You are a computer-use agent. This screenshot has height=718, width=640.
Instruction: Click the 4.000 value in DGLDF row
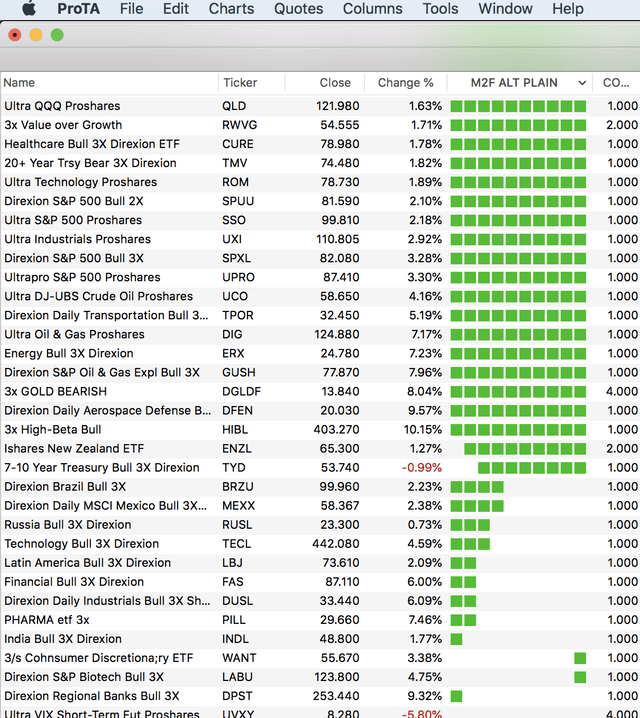pos(622,392)
